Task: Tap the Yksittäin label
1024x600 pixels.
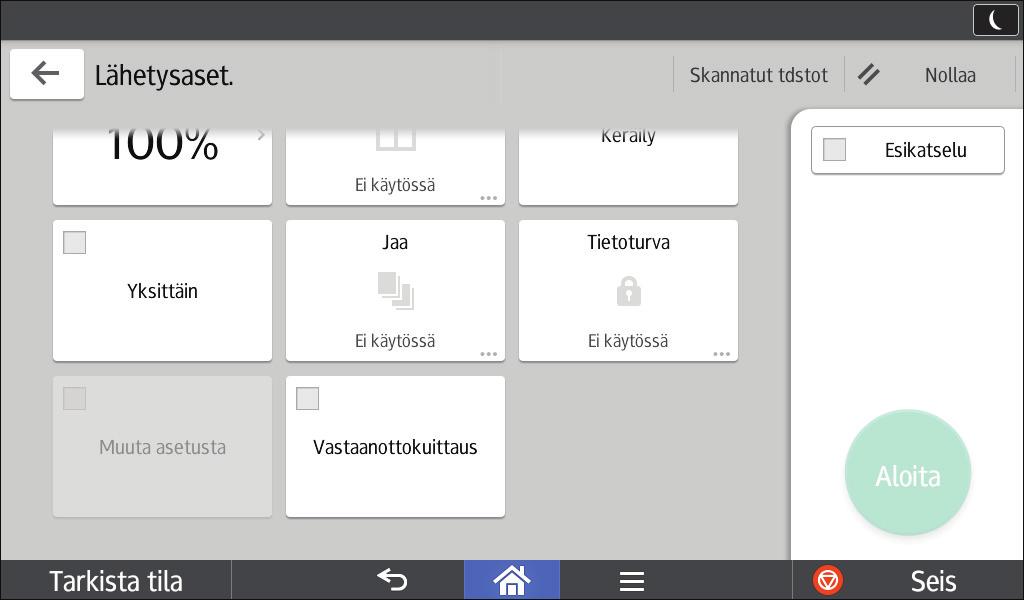Action: click(163, 291)
